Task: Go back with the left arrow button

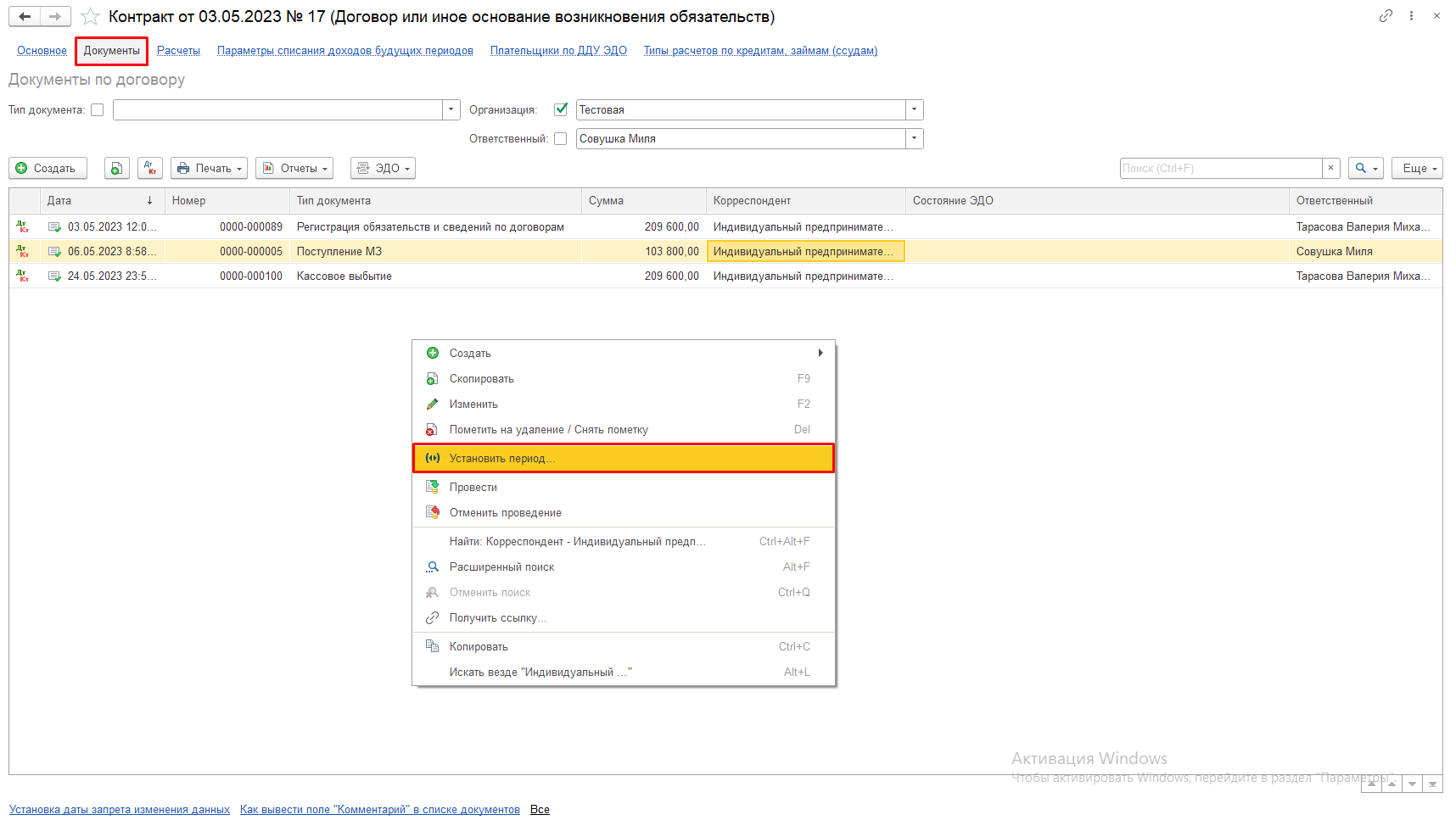Action: pos(25,16)
